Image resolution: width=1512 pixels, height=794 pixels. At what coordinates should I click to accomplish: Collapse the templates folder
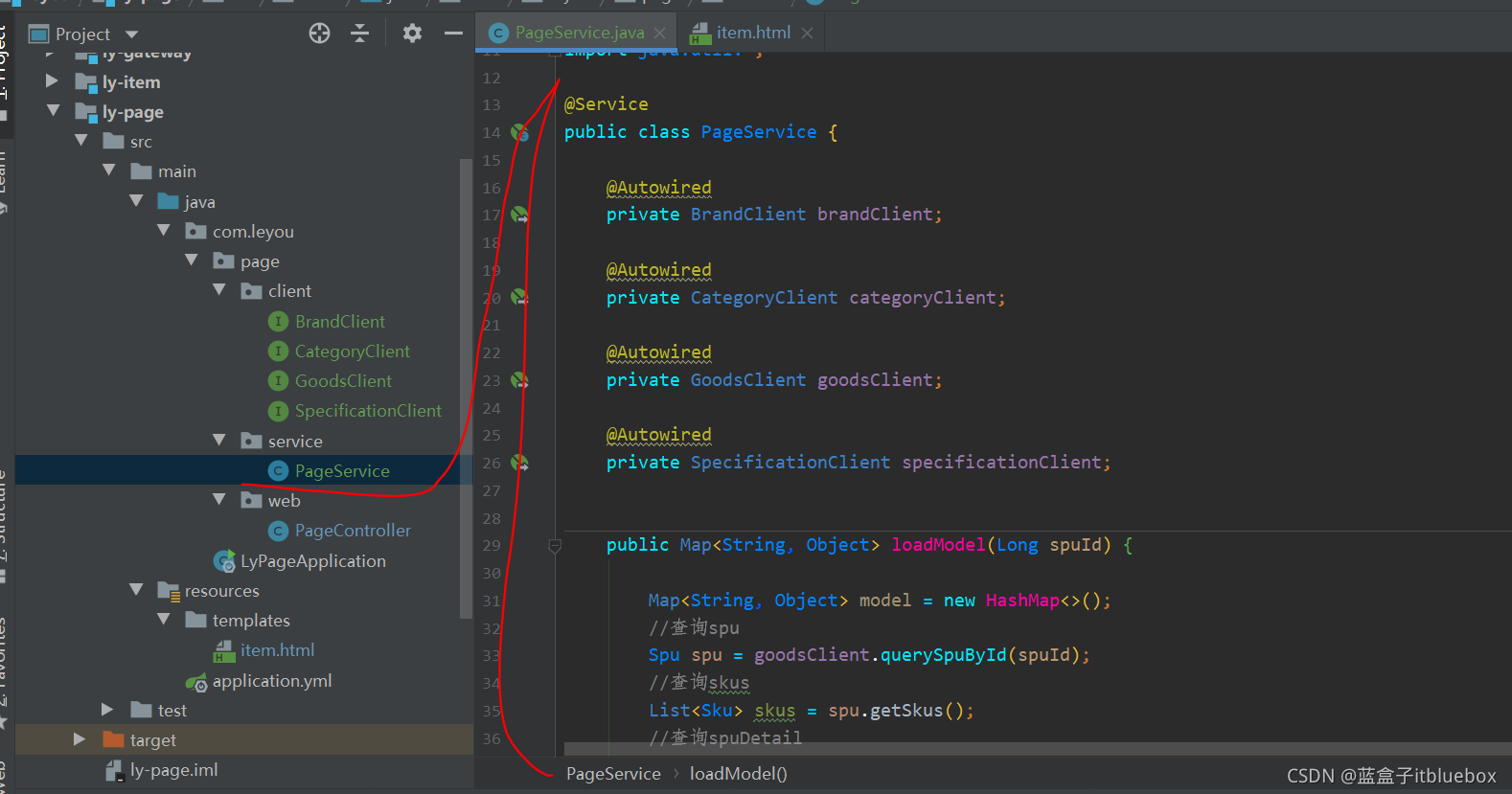pyautogui.click(x=164, y=620)
